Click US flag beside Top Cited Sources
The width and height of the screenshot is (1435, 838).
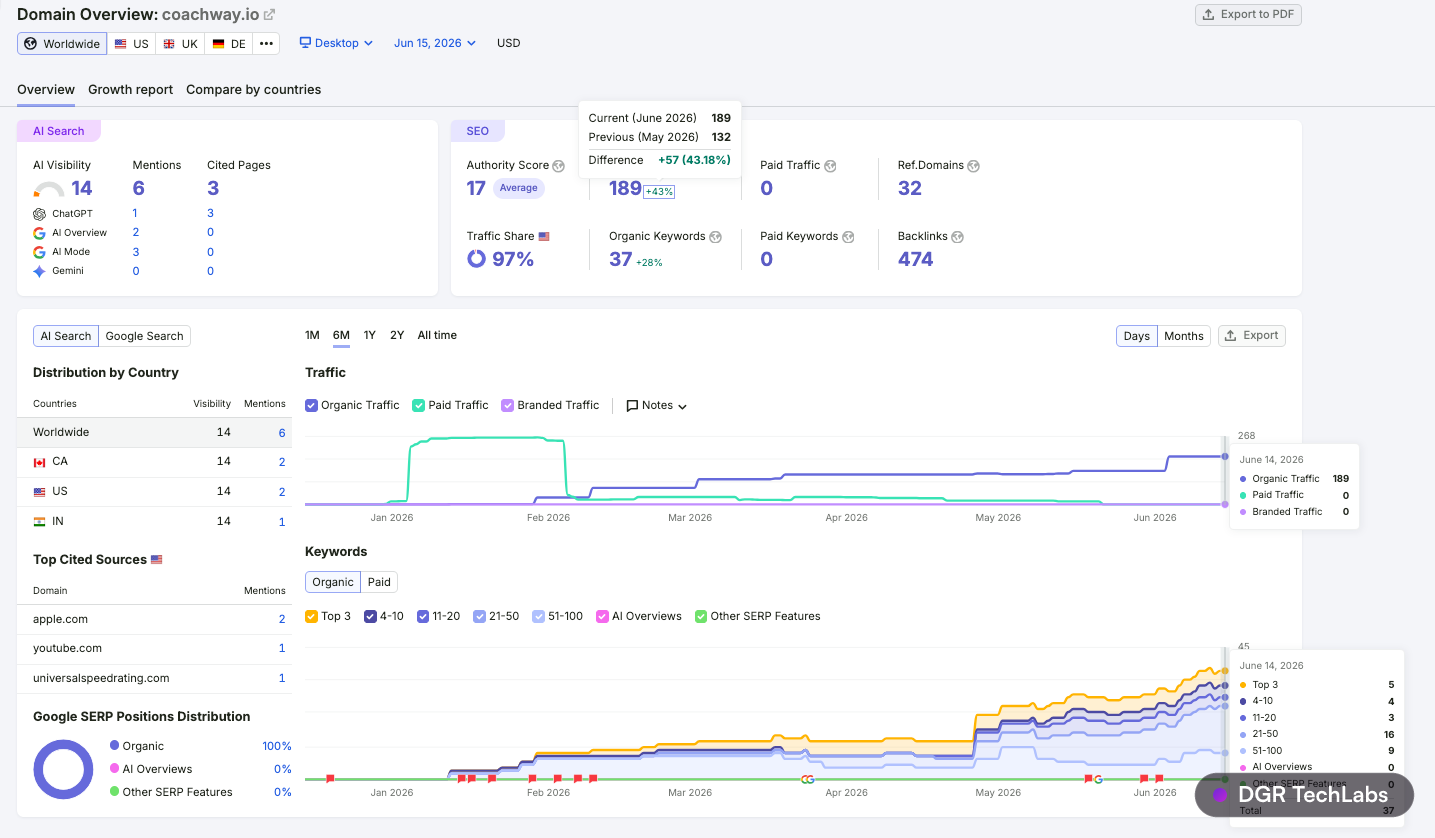coord(156,560)
